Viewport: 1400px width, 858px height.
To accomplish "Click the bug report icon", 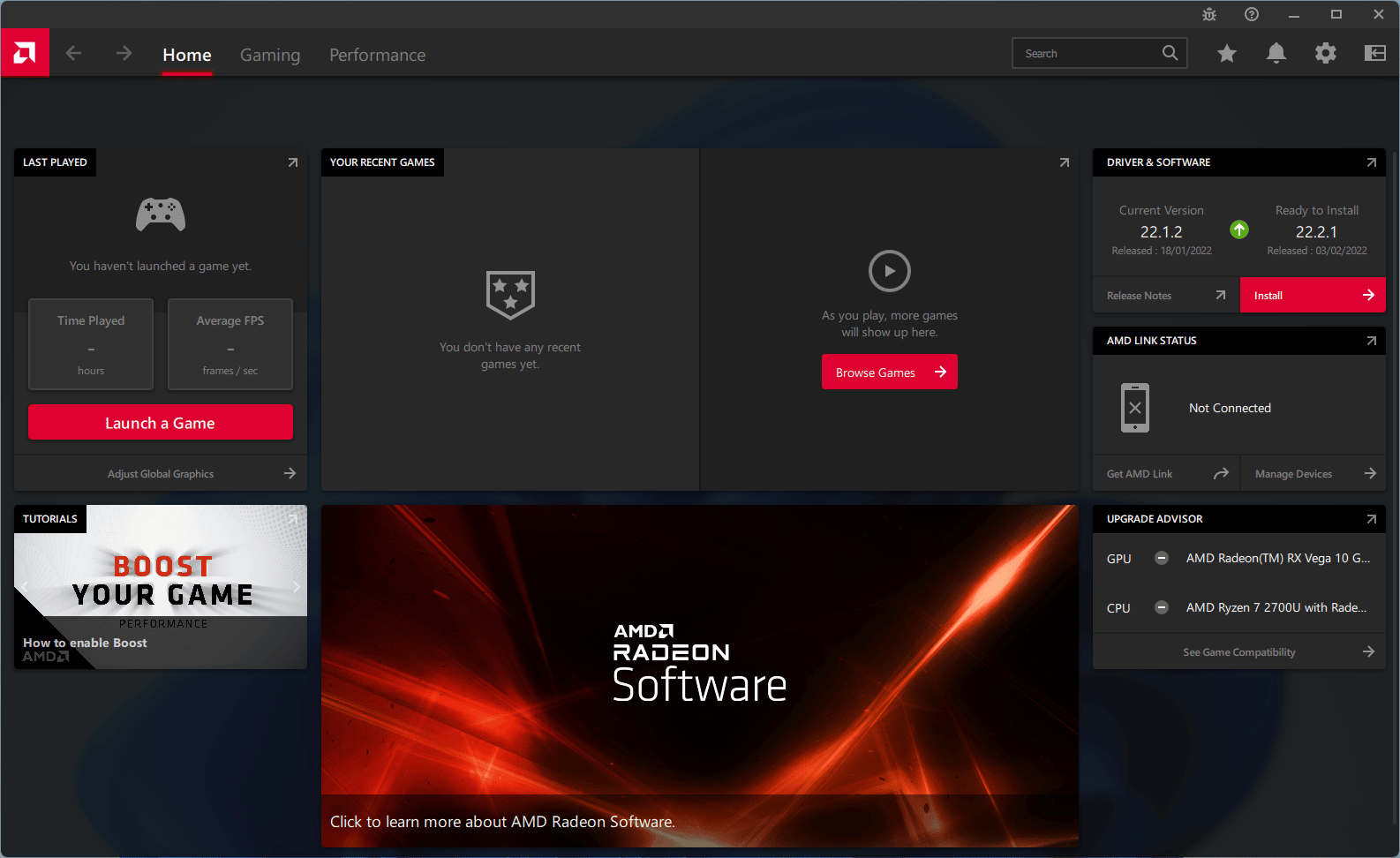I will click(1209, 14).
